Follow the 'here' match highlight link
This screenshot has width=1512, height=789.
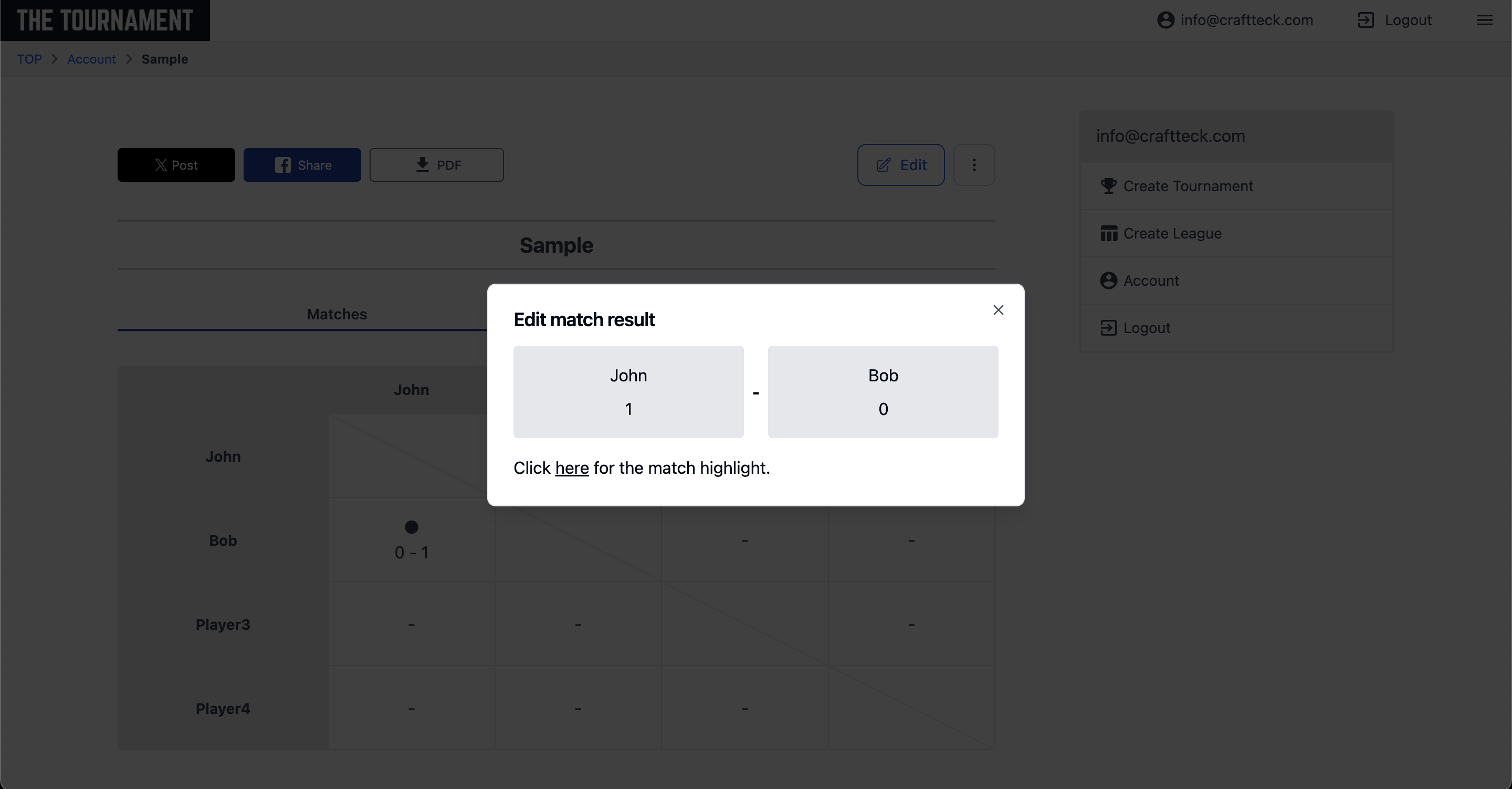point(572,468)
